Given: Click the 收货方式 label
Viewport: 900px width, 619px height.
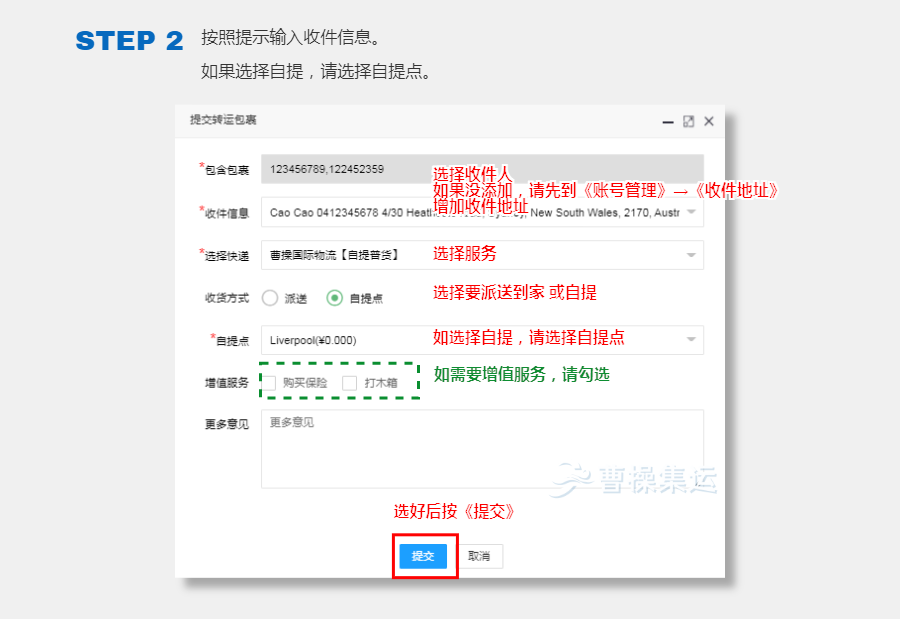Looking at the screenshot, I should (227, 298).
